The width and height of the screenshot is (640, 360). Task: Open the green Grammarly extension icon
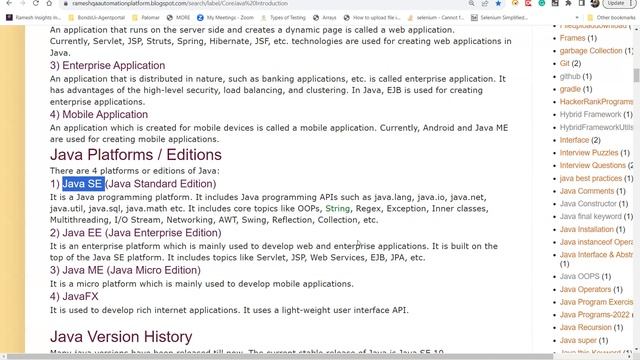542,3
